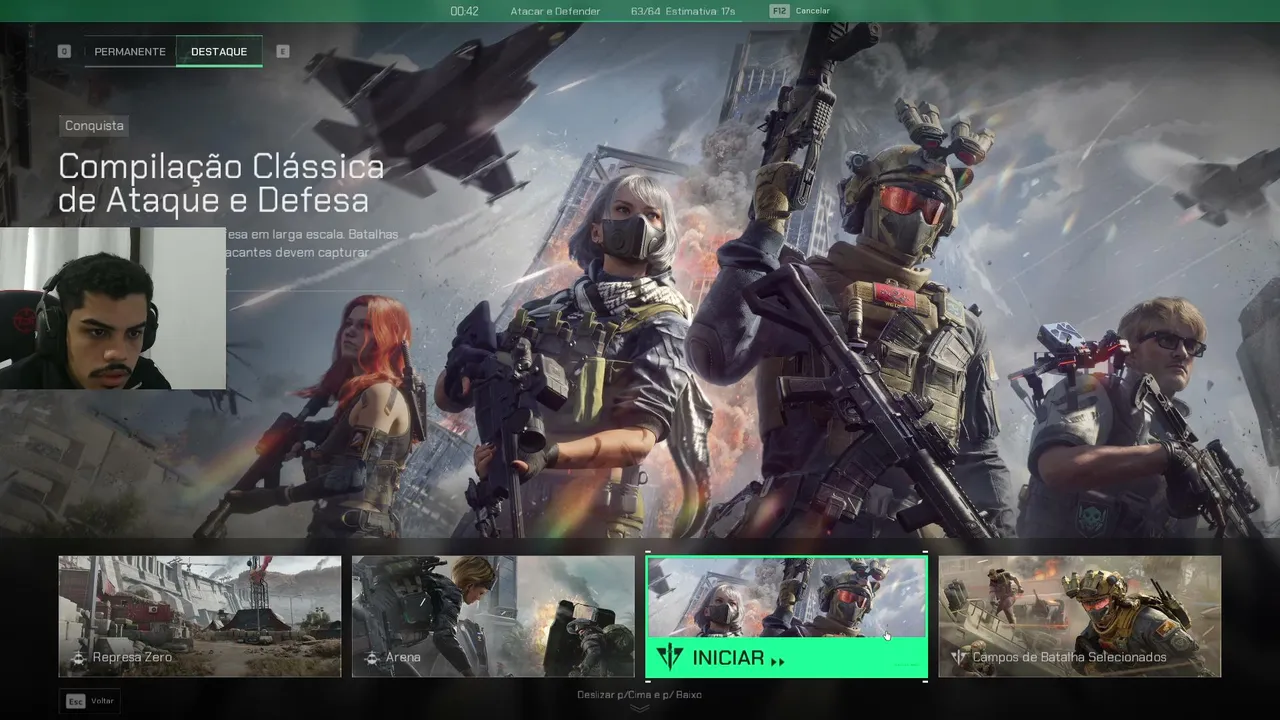Image resolution: width=1280 pixels, height=720 pixels.
Task: Go back using the Voltar label
Action: click(x=103, y=701)
